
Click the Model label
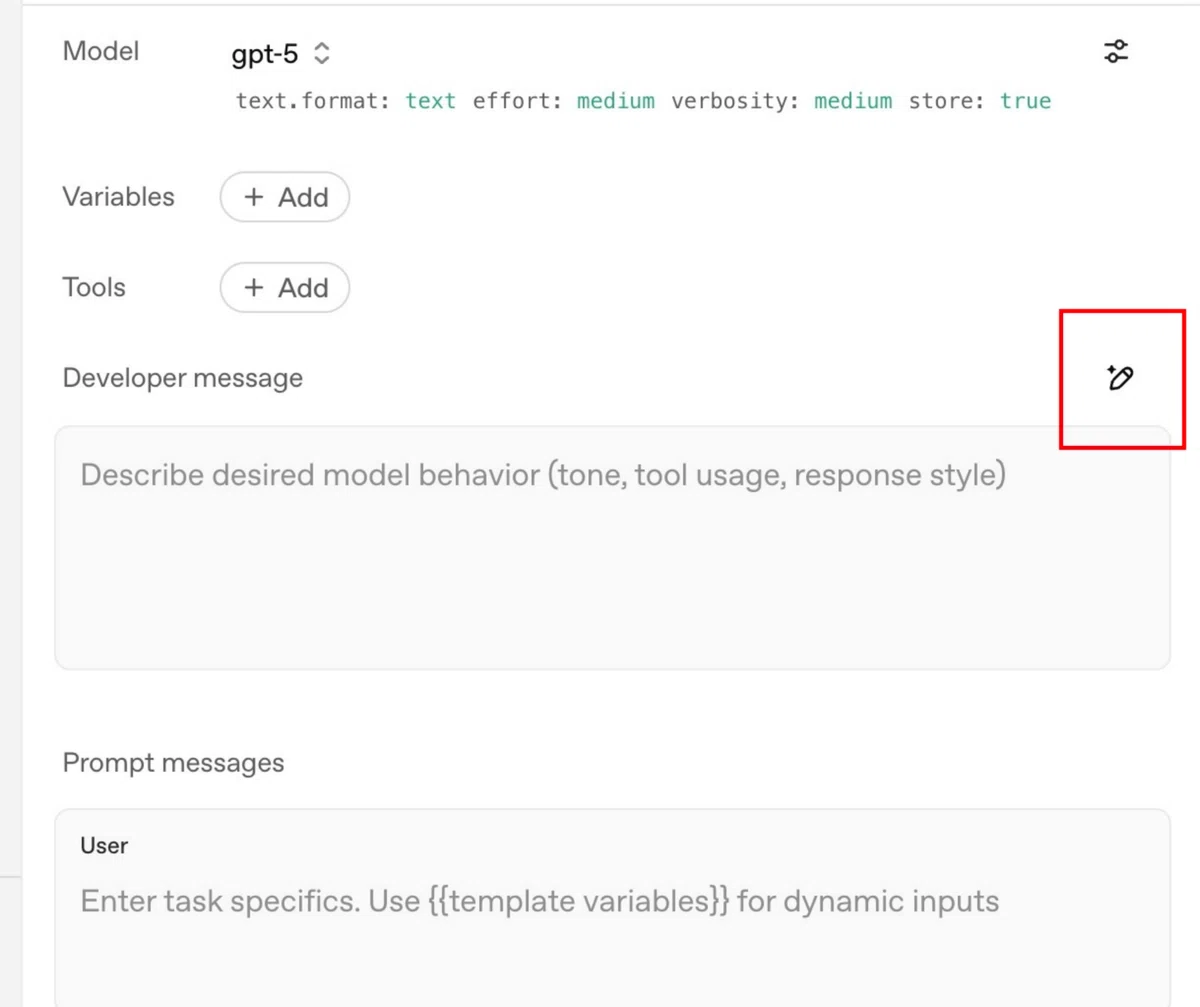pyautogui.click(x=101, y=51)
